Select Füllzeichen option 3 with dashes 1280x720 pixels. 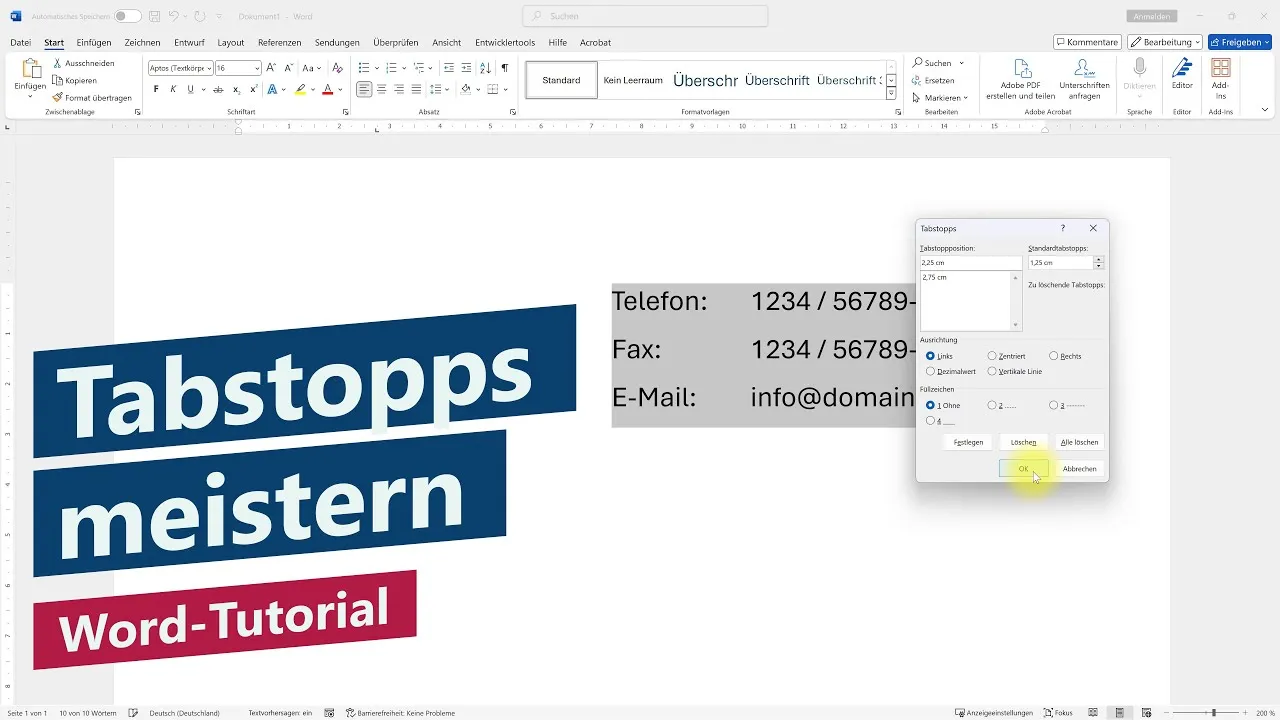1054,404
